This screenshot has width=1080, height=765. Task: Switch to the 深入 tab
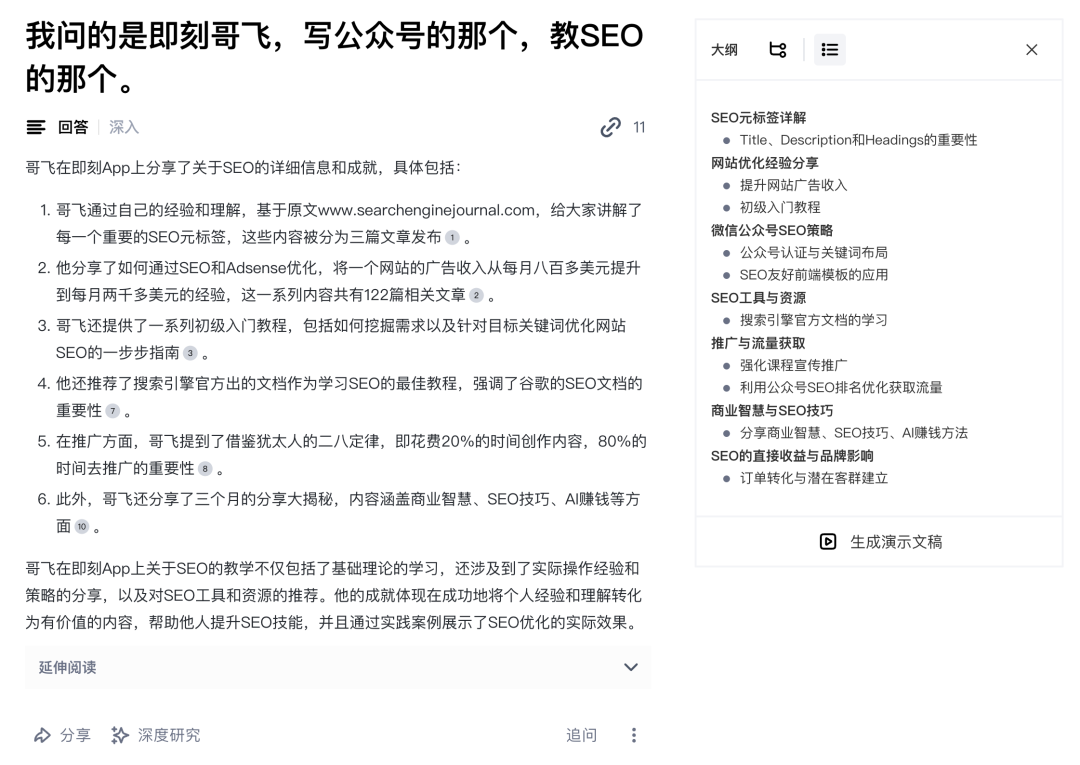coord(124,127)
